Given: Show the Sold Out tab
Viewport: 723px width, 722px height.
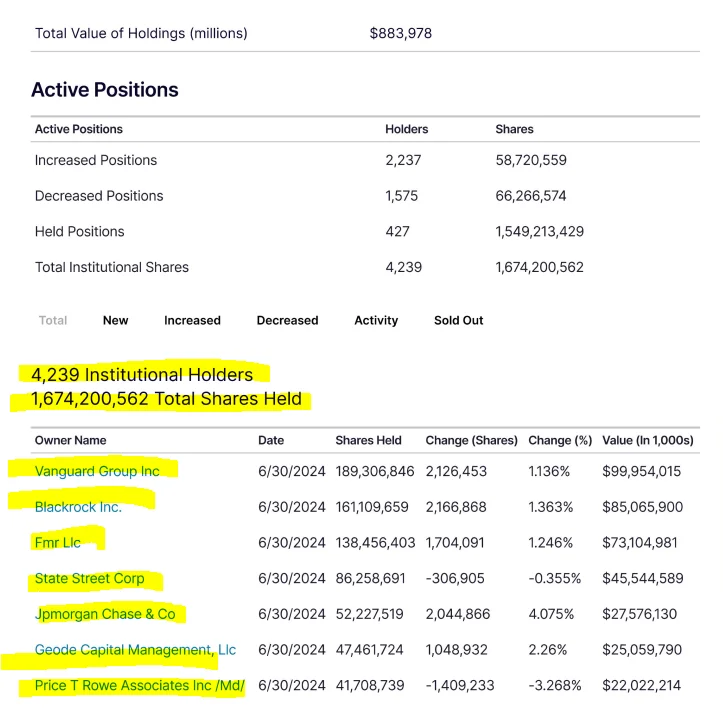Looking at the screenshot, I should click(x=459, y=320).
